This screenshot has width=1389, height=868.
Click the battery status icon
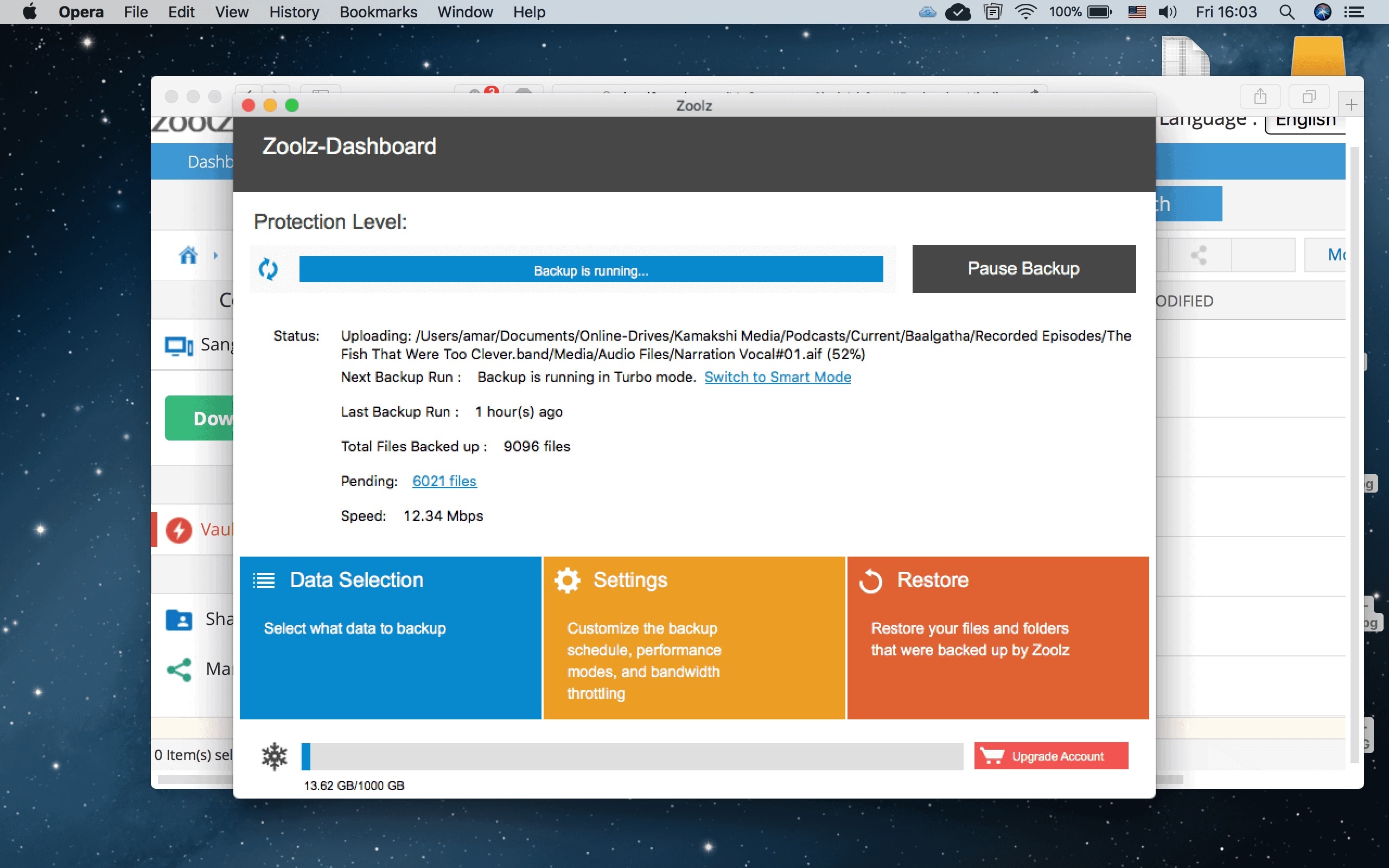(x=1099, y=12)
